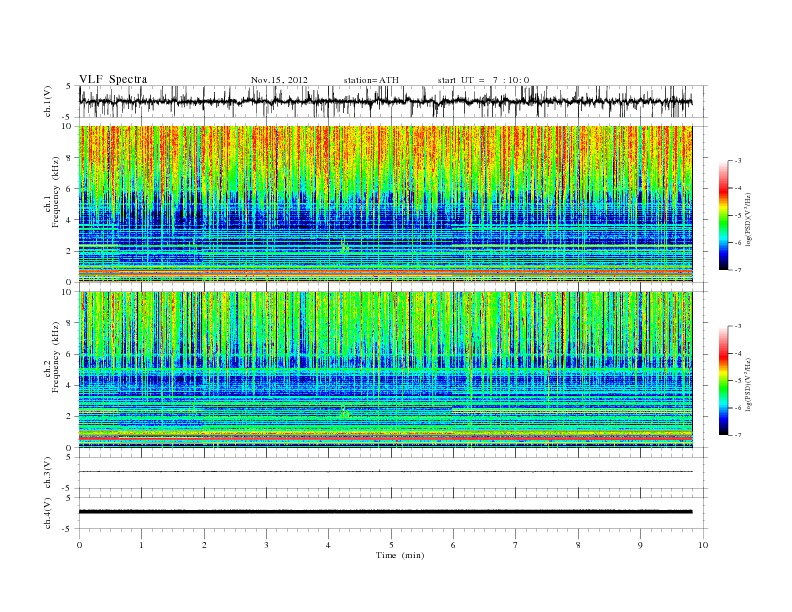Screen dimensions: 792x612
Task: Click time axis tick label "10"
Action: pos(703,545)
